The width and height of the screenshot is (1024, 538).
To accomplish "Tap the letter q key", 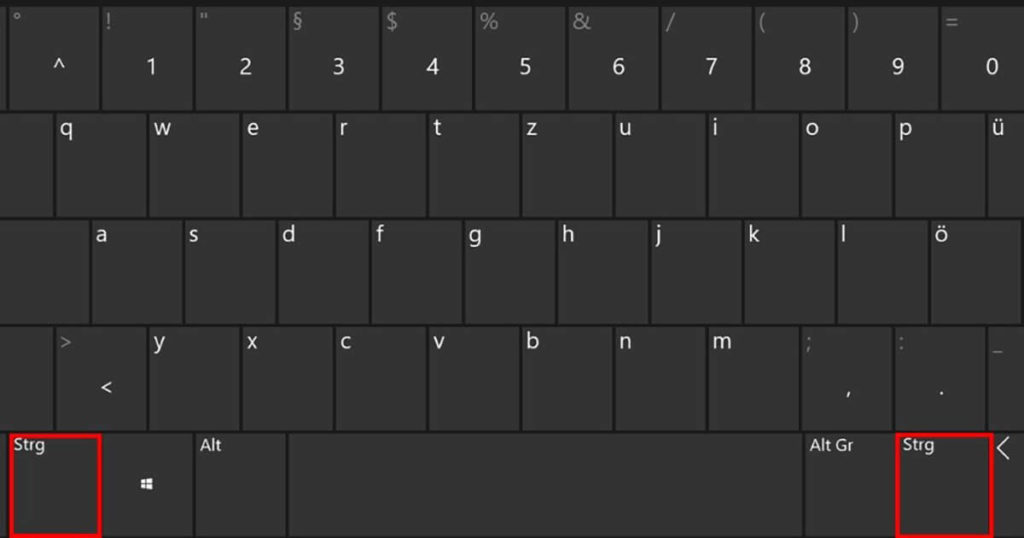I will coord(101,165).
